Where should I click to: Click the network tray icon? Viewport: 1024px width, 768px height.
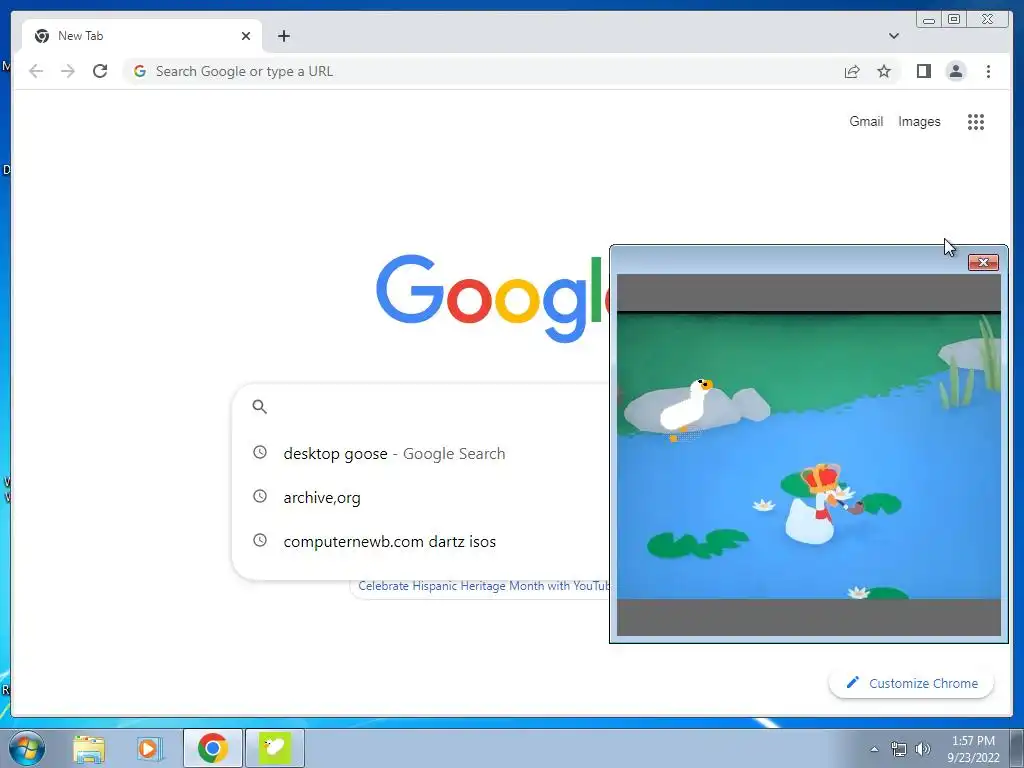(x=899, y=749)
